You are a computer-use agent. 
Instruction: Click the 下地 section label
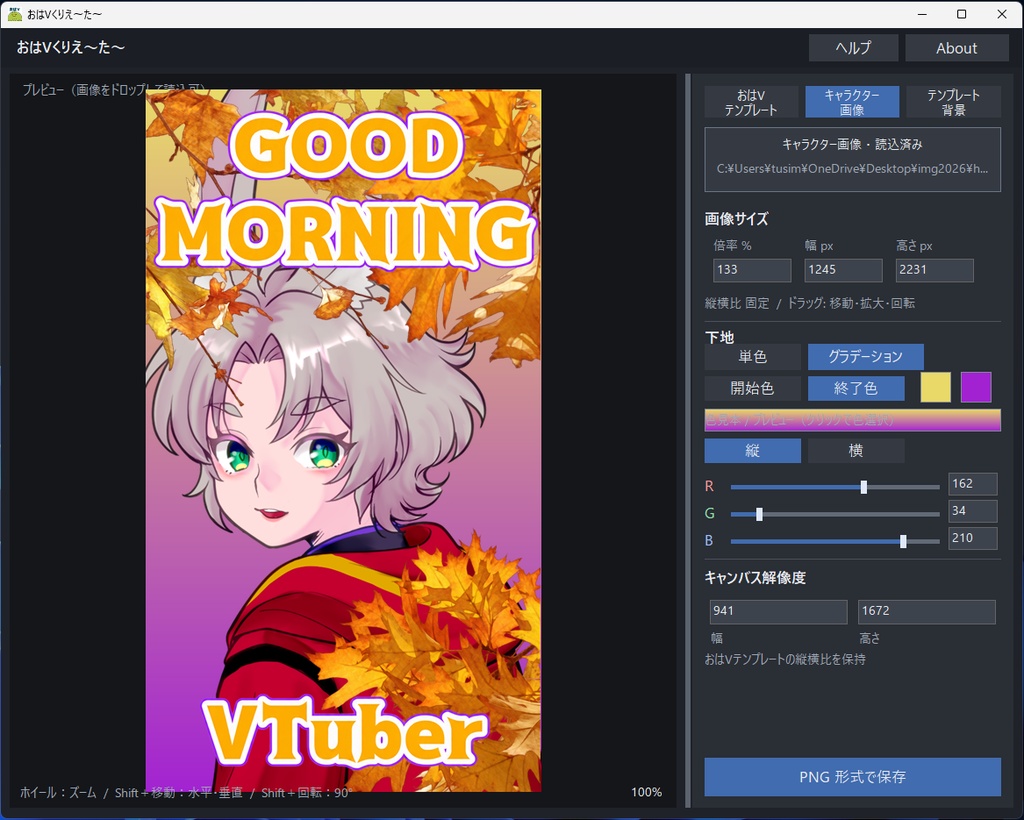pyautogui.click(x=720, y=337)
